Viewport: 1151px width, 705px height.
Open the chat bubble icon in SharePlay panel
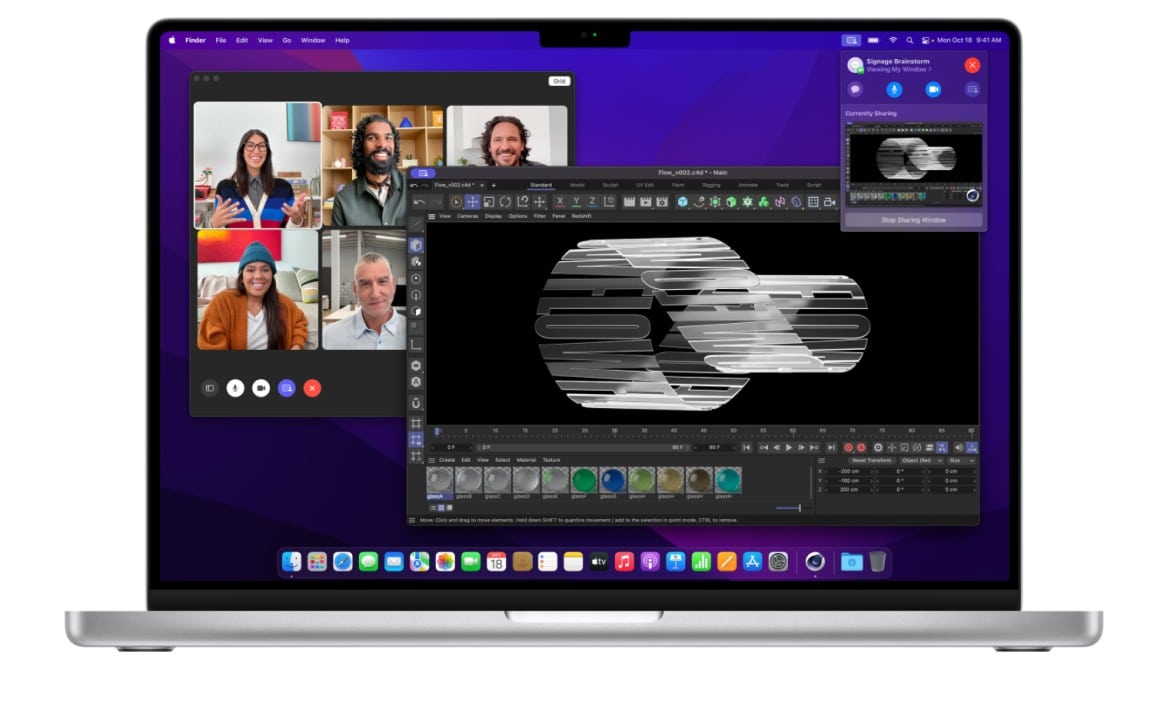click(855, 90)
